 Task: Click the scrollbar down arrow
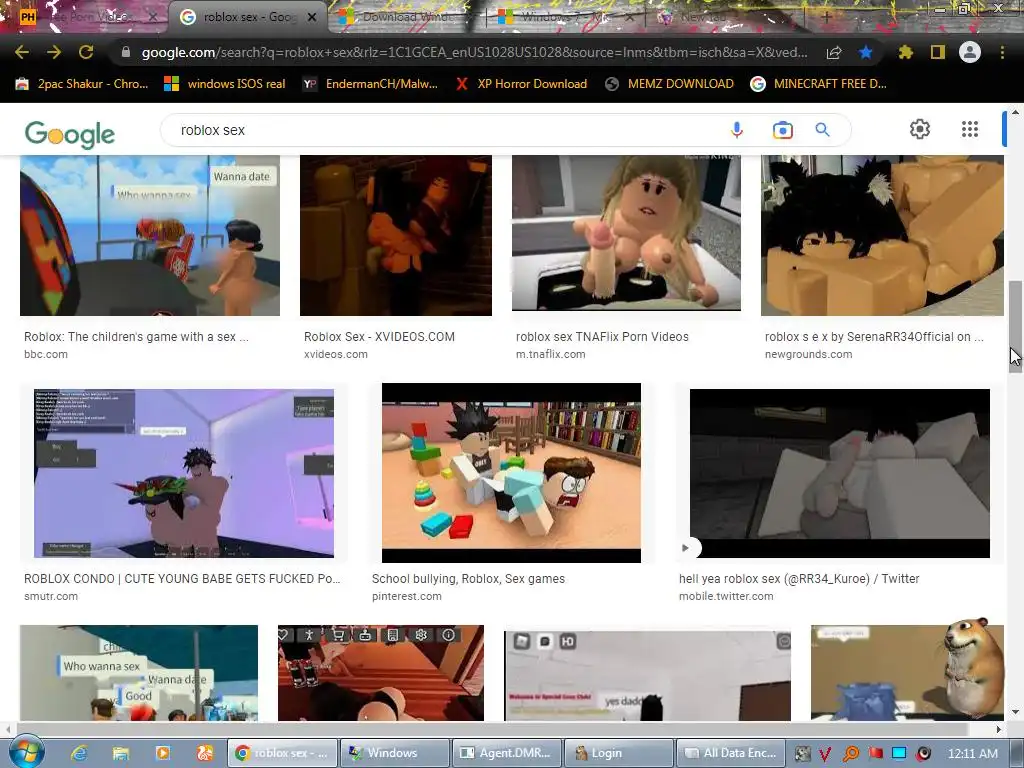point(1015,712)
